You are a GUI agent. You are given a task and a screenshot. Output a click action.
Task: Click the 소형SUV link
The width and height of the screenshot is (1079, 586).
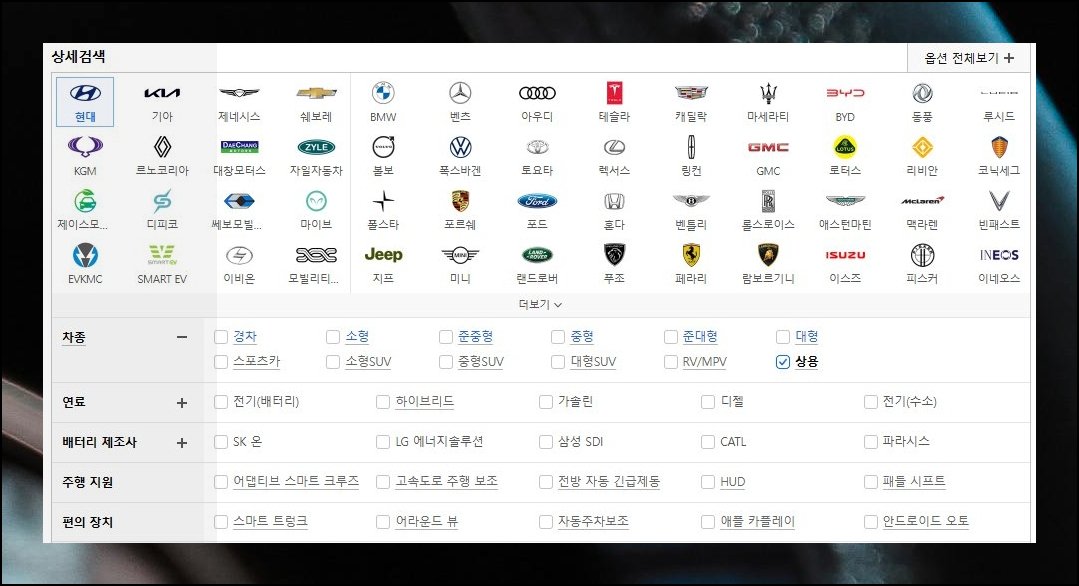368,361
